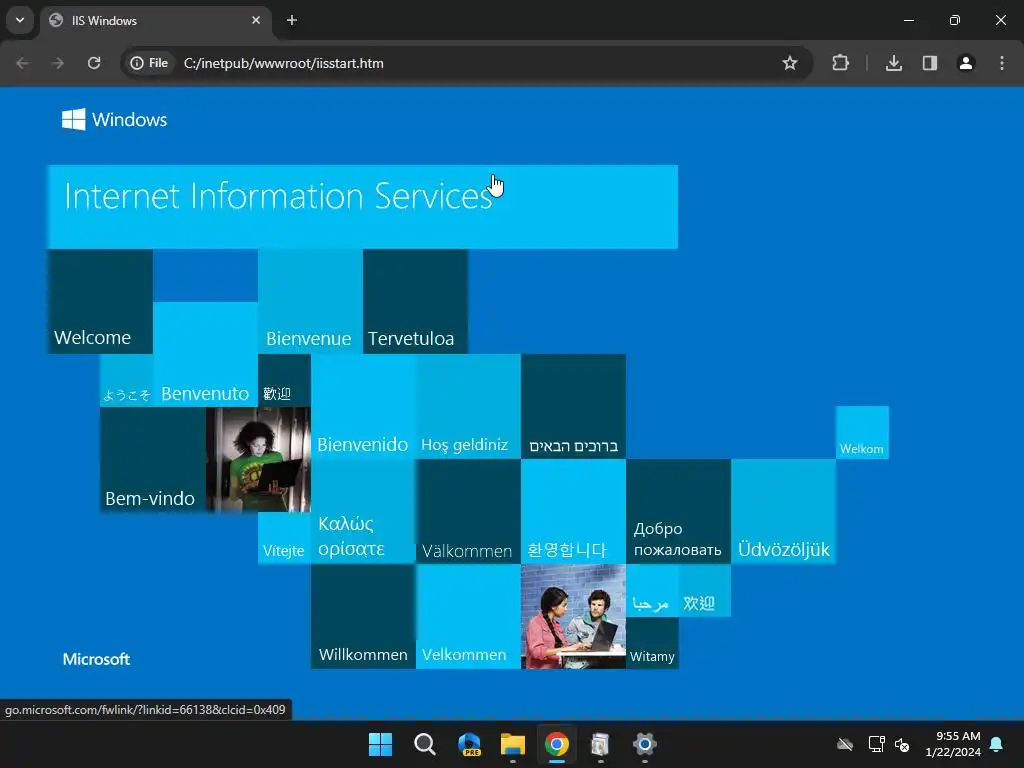Click the Välkommen tile
This screenshot has width=1024, height=768.
468,511
